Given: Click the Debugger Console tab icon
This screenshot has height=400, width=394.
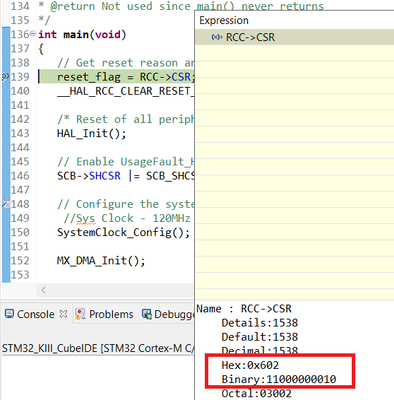Looking at the screenshot, I should (x=147, y=314).
